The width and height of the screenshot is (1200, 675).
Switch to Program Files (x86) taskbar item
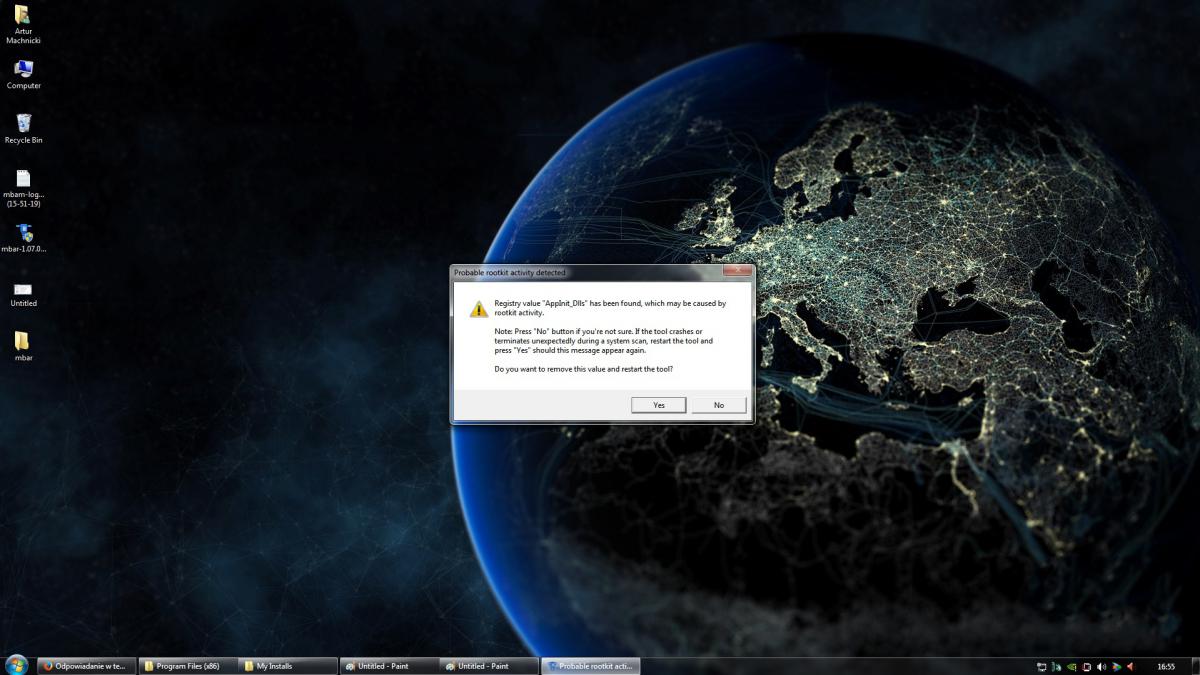pos(187,666)
